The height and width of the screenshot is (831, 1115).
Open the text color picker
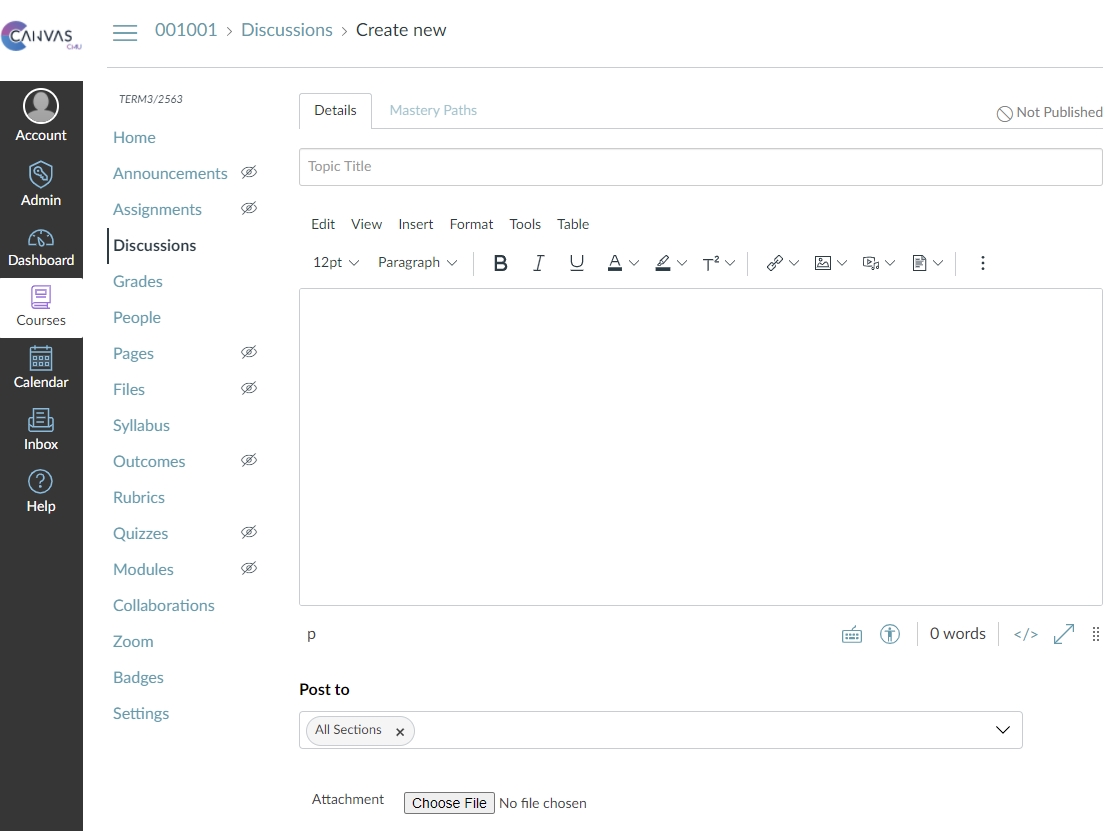[x=615, y=263]
